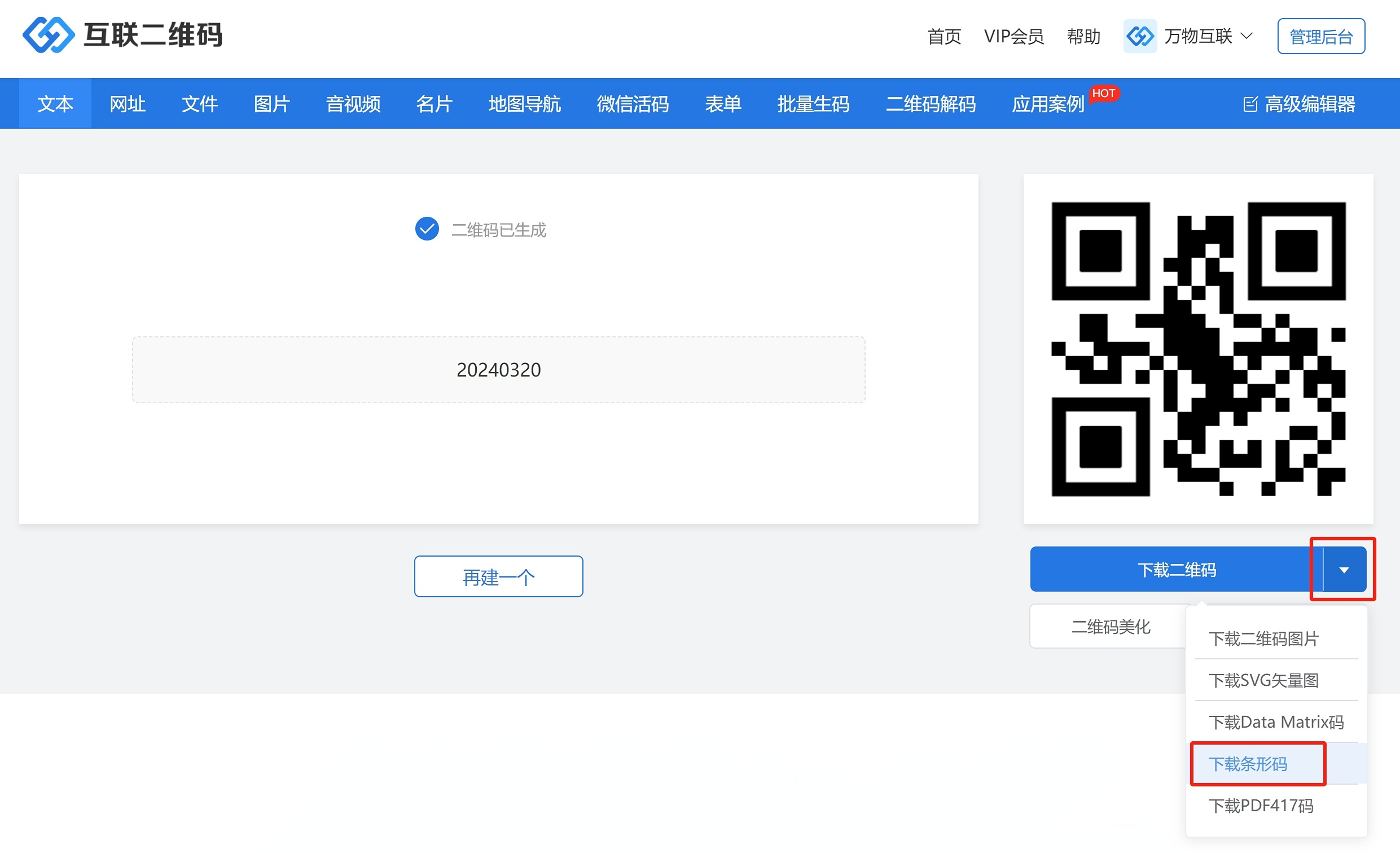Click the 高级编辑器 edit icon
This screenshot has width=1400, height=853.
click(1250, 104)
